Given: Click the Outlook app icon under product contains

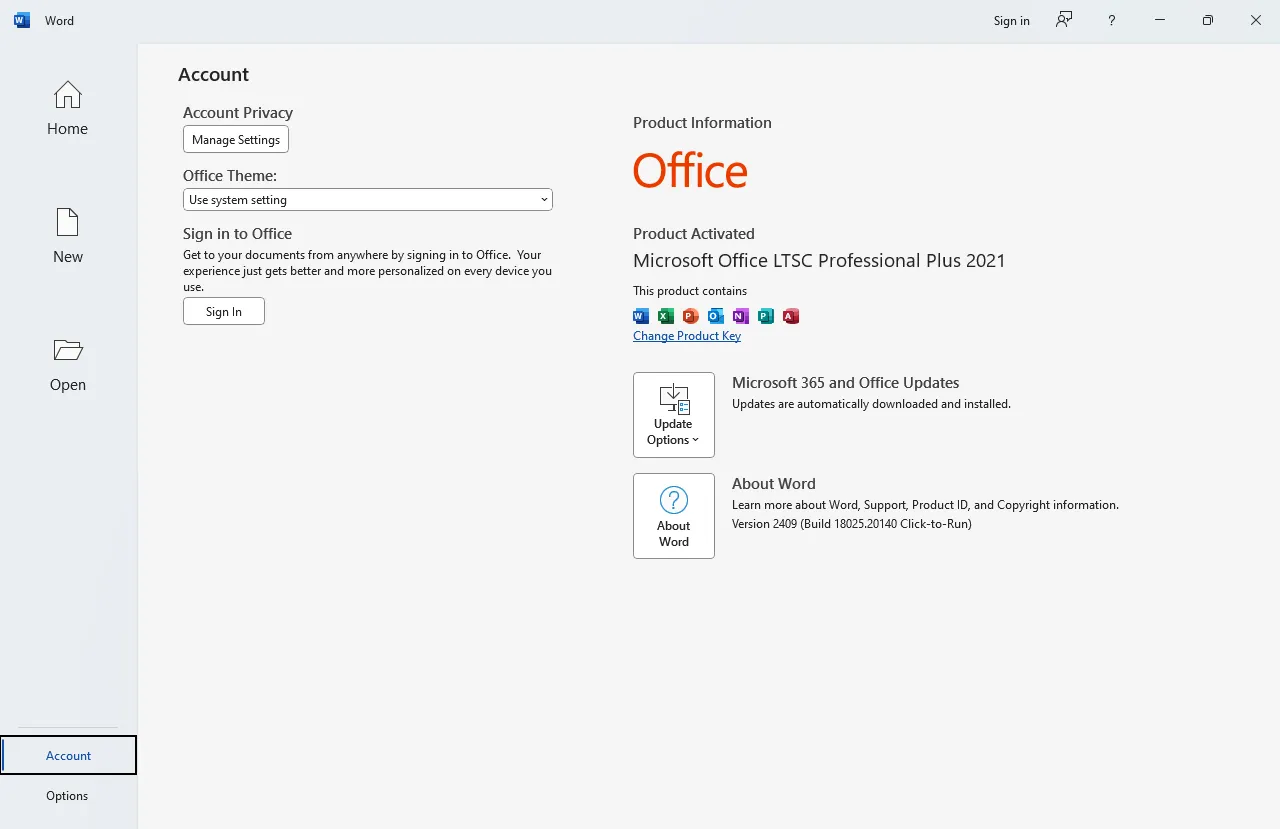Looking at the screenshot, I should click(716, 316).
